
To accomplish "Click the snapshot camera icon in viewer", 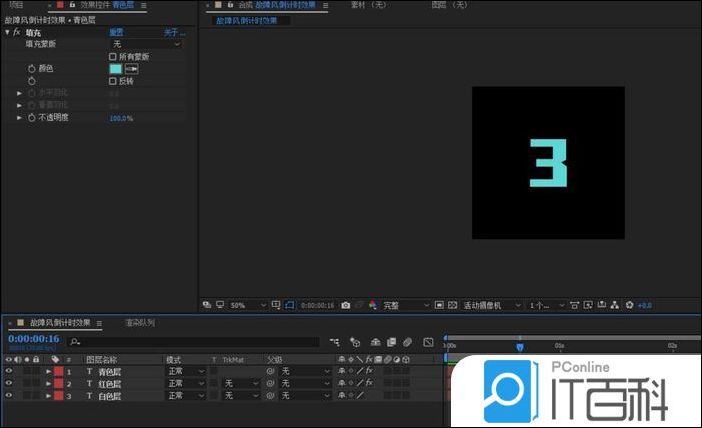I will [346, 305].
